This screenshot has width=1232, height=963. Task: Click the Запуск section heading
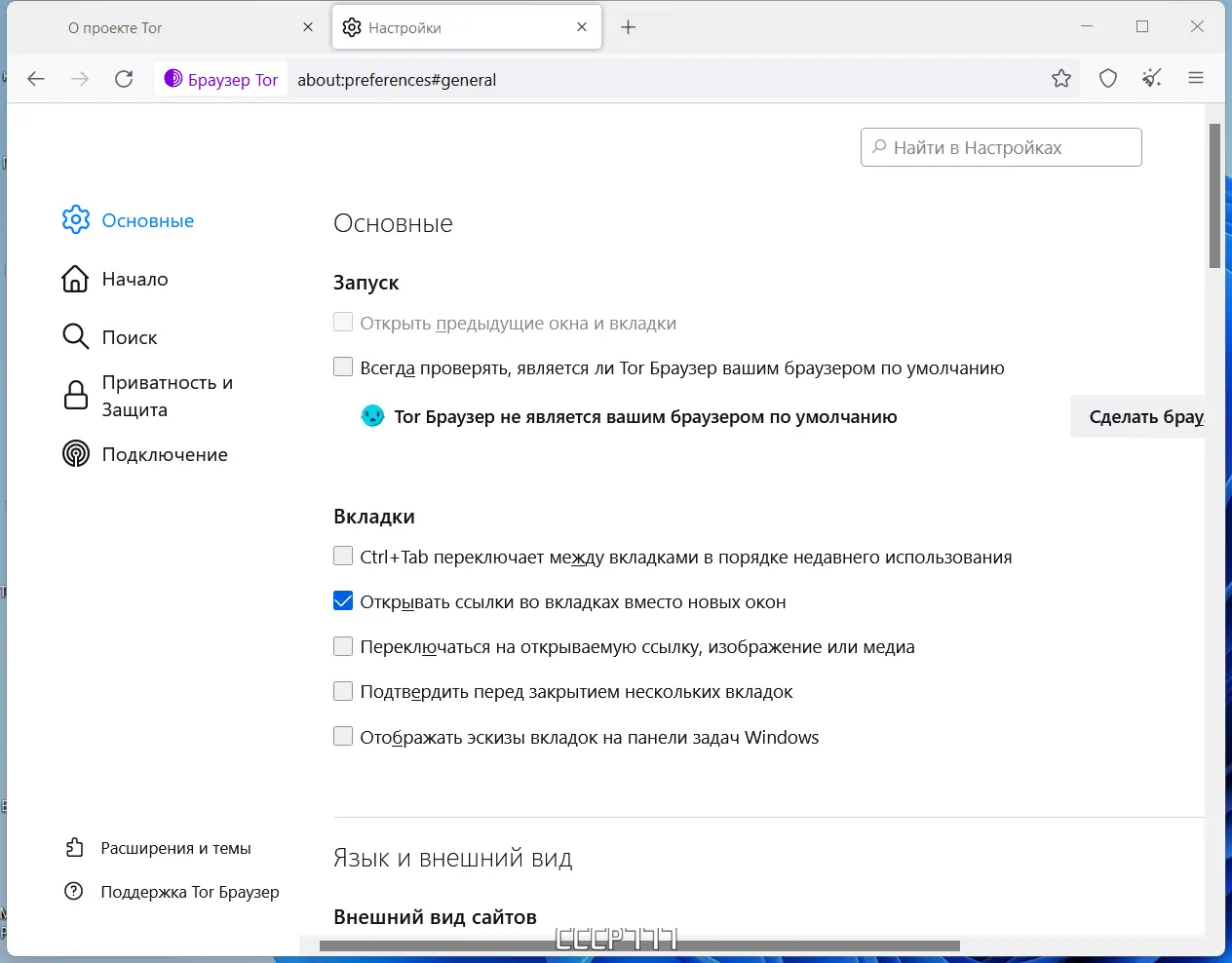(x=366, y=283)
